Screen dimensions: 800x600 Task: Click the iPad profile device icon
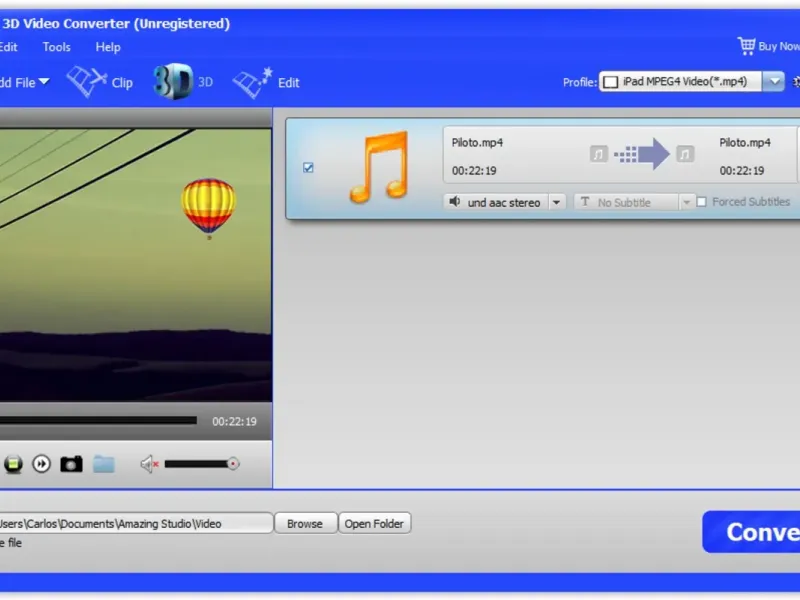[x=611, y=82]
